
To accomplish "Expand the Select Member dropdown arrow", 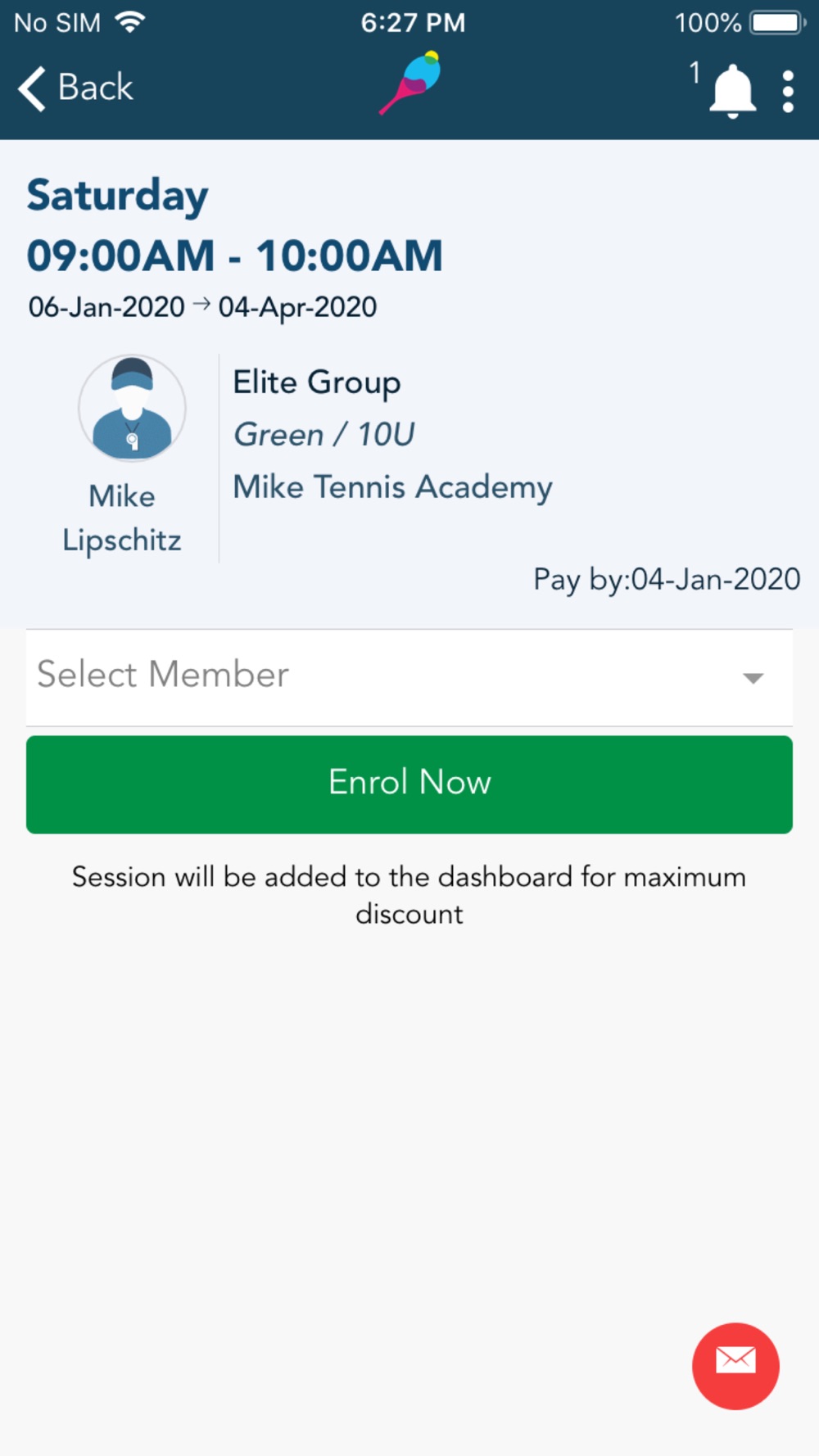I will click(x=753, y=678).
